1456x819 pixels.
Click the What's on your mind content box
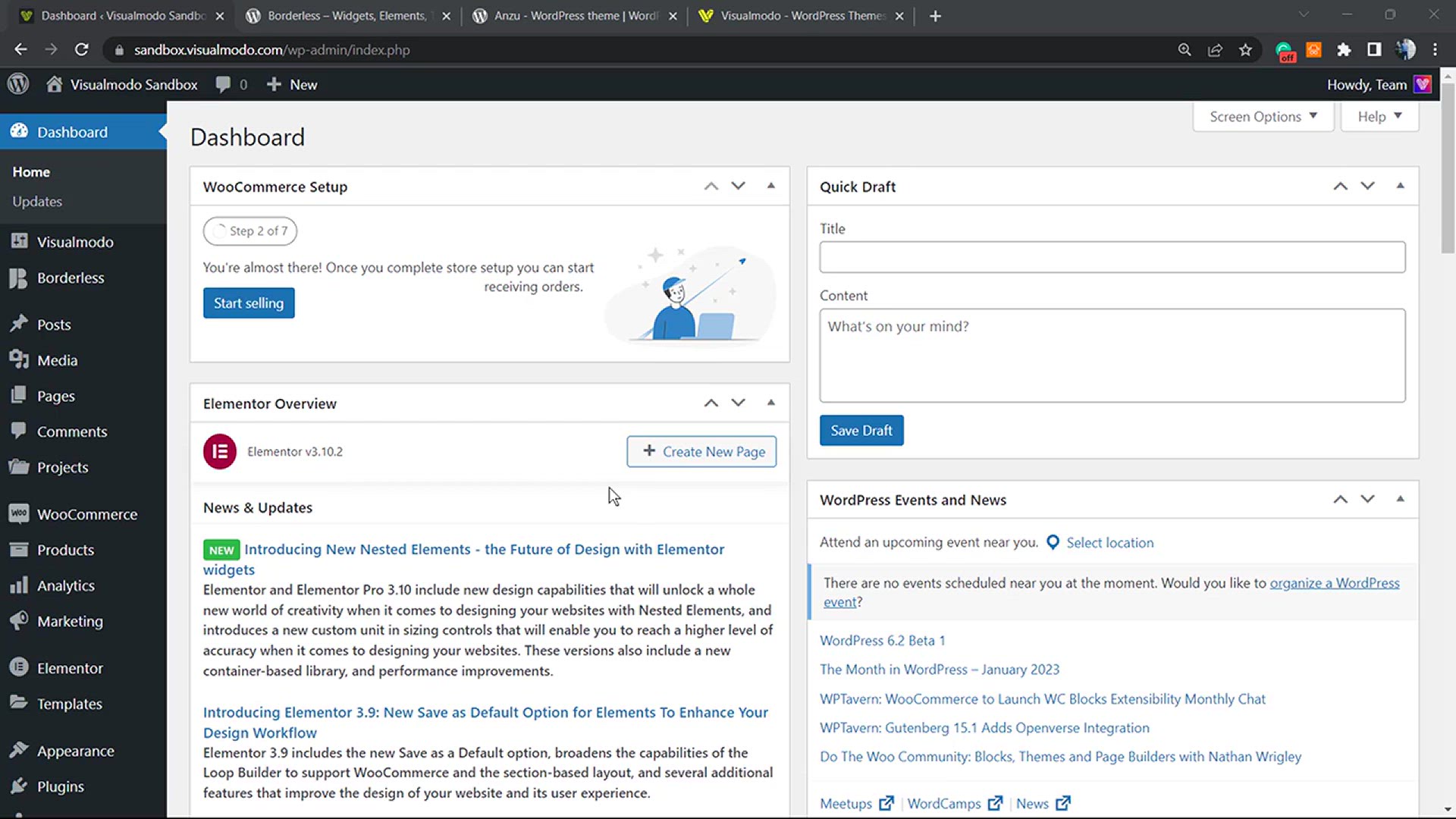pos(1112,355)
